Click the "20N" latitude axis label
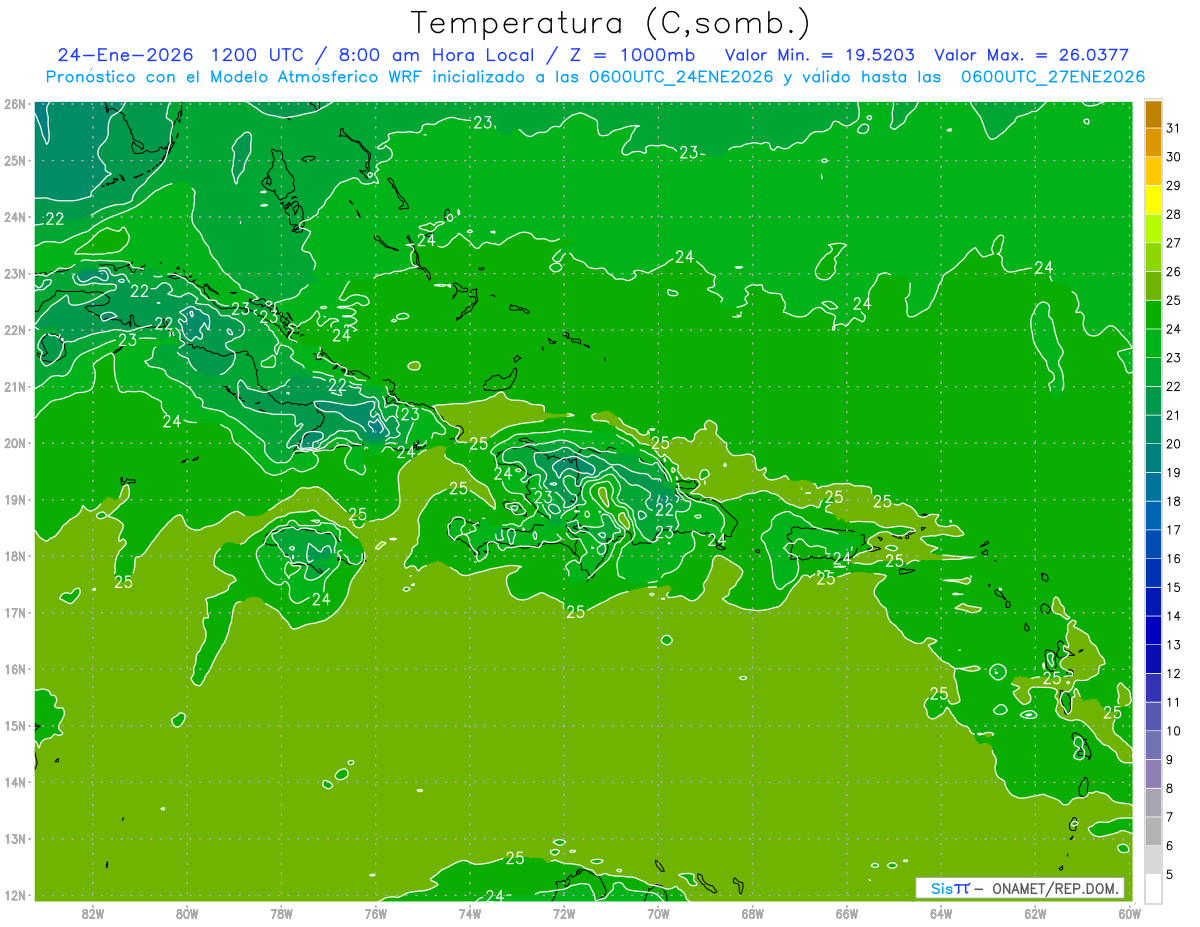The height and width of the screenshot is (927, 1200). tap(15, 443)
